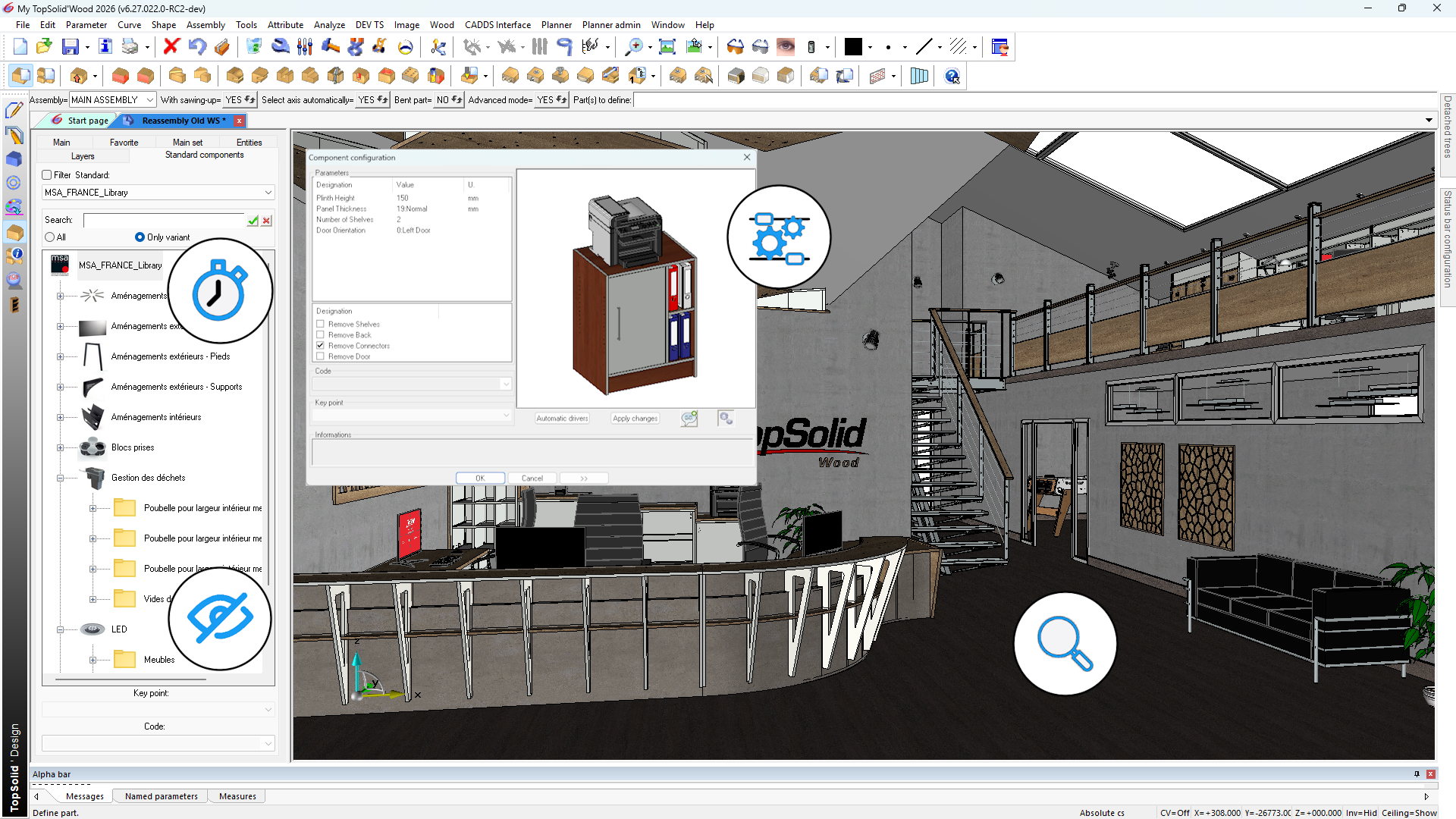This screenshot has width=1456, height=819.
Task: Open the Wood menu
Action: point(441,25)
